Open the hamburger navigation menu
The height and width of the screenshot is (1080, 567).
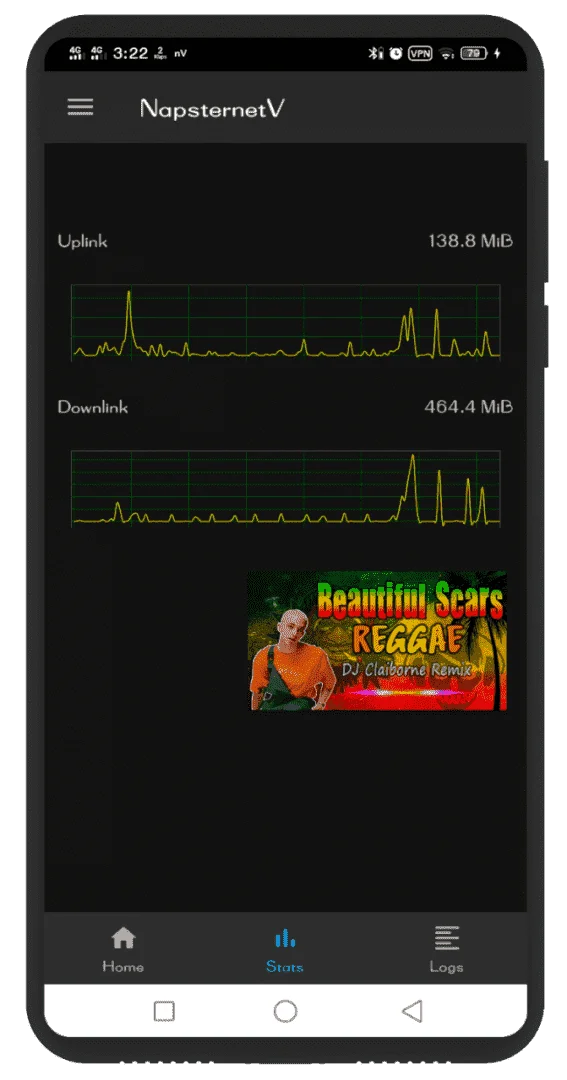(x=80, y=106)
